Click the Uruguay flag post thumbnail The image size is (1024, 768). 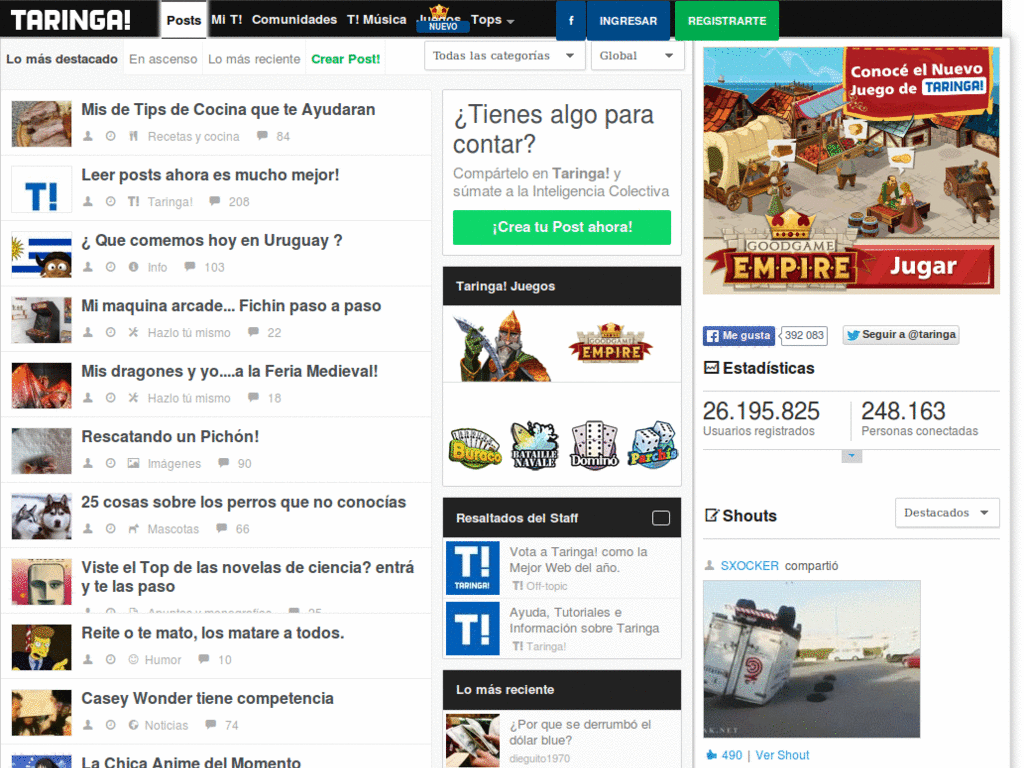[x=41, y=255]
